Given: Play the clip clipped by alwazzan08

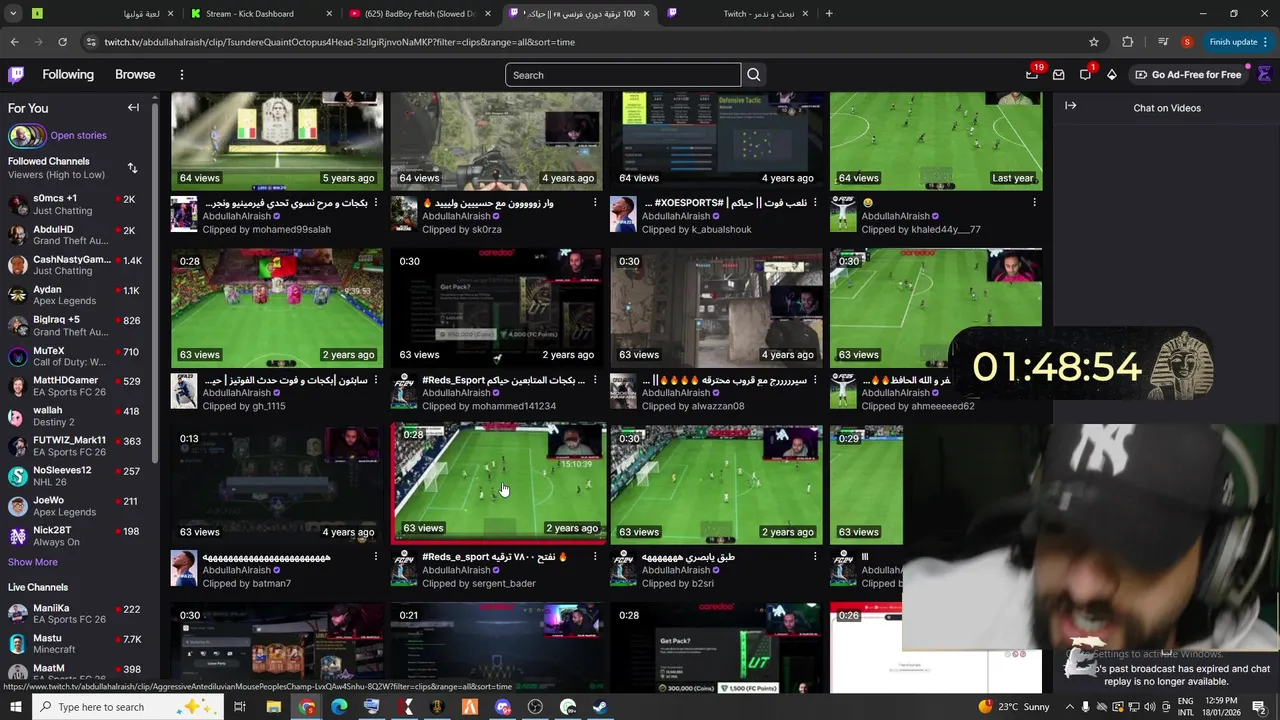Looking at the screenshot, I should click(x=717, y=308).
